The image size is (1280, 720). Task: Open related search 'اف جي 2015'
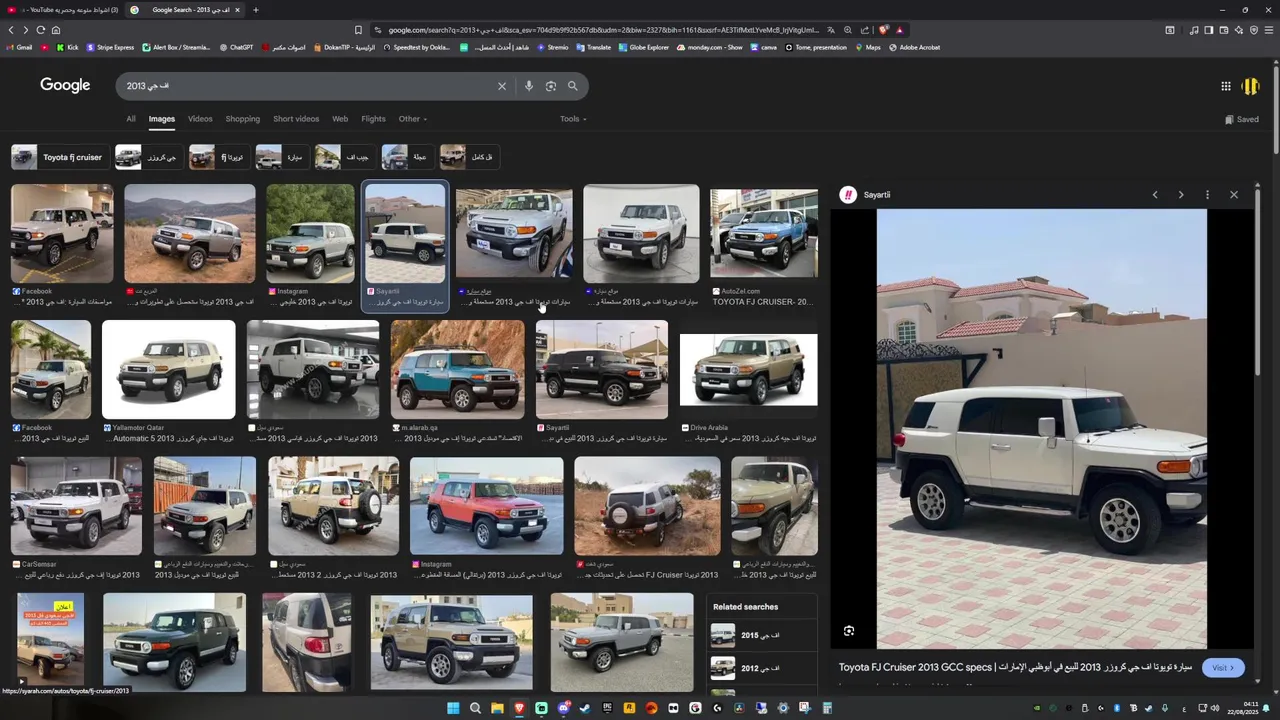(x=764, y=635)
